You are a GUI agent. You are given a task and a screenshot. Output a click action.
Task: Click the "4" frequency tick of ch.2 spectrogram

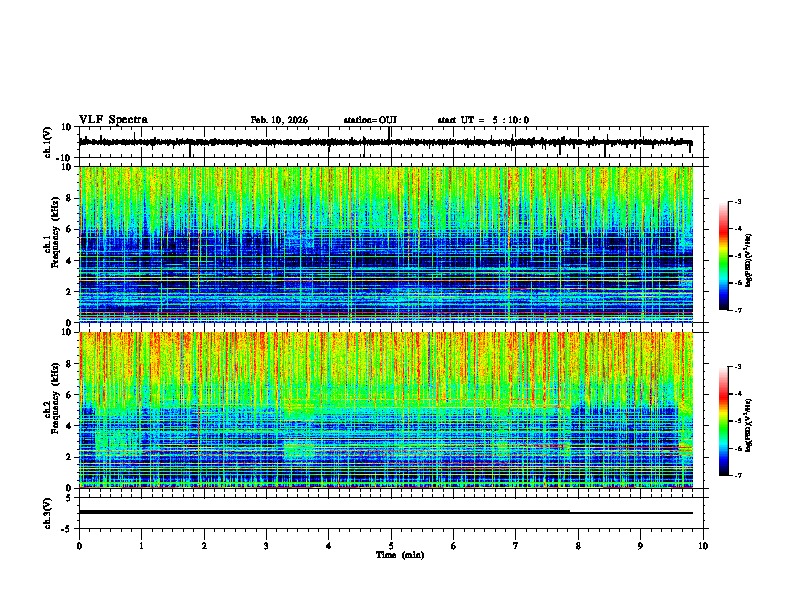69,426
